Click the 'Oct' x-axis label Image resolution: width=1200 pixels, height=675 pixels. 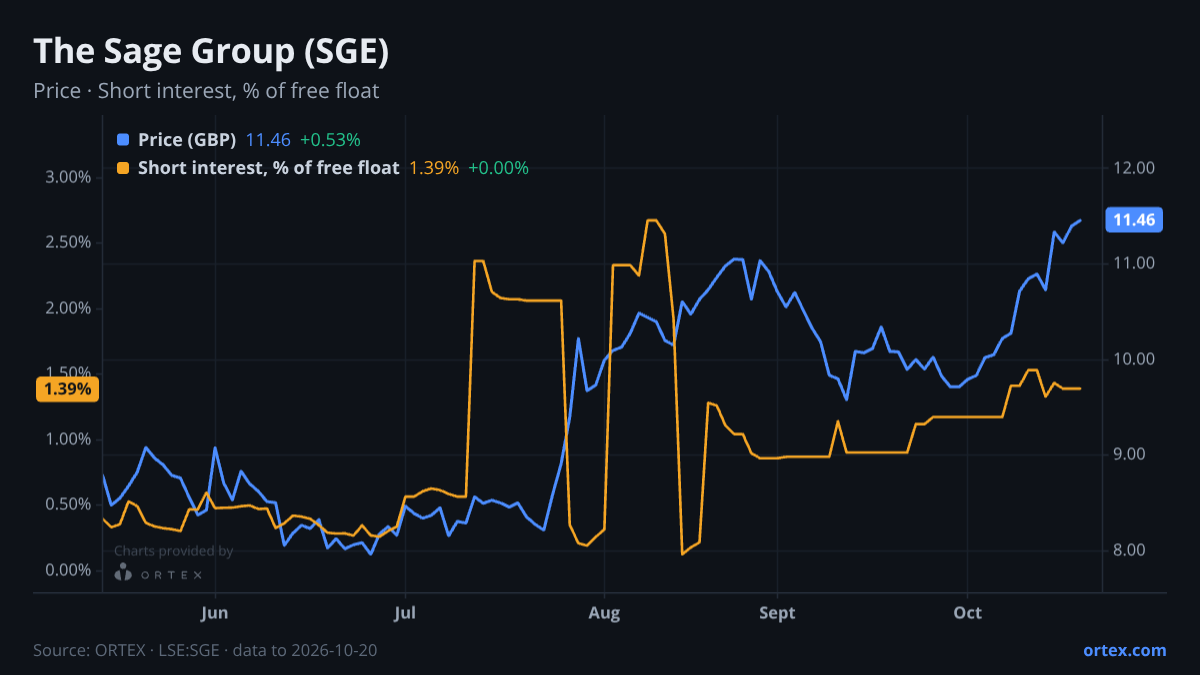[x=967, y=613]
